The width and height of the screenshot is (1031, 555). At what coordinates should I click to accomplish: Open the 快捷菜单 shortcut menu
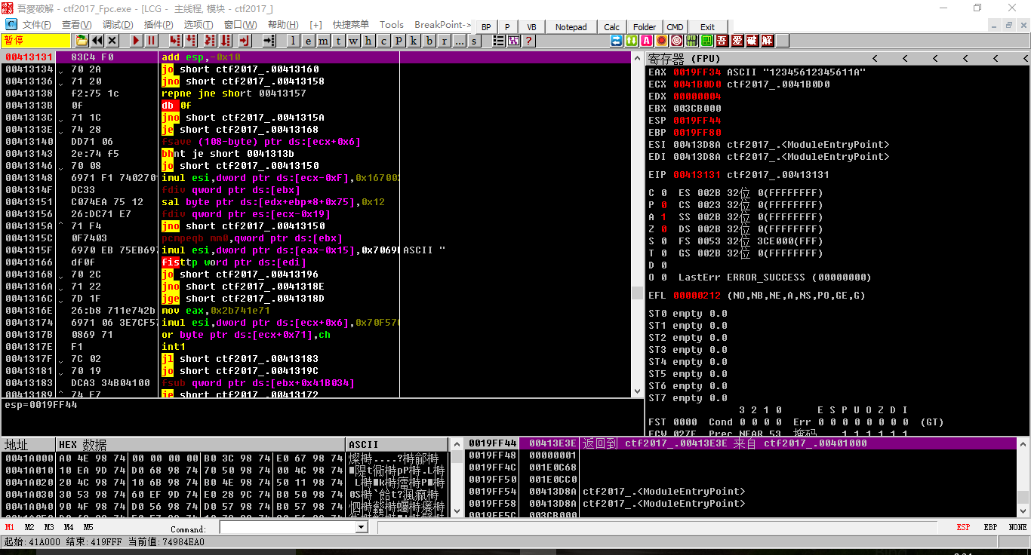point(350,25)
